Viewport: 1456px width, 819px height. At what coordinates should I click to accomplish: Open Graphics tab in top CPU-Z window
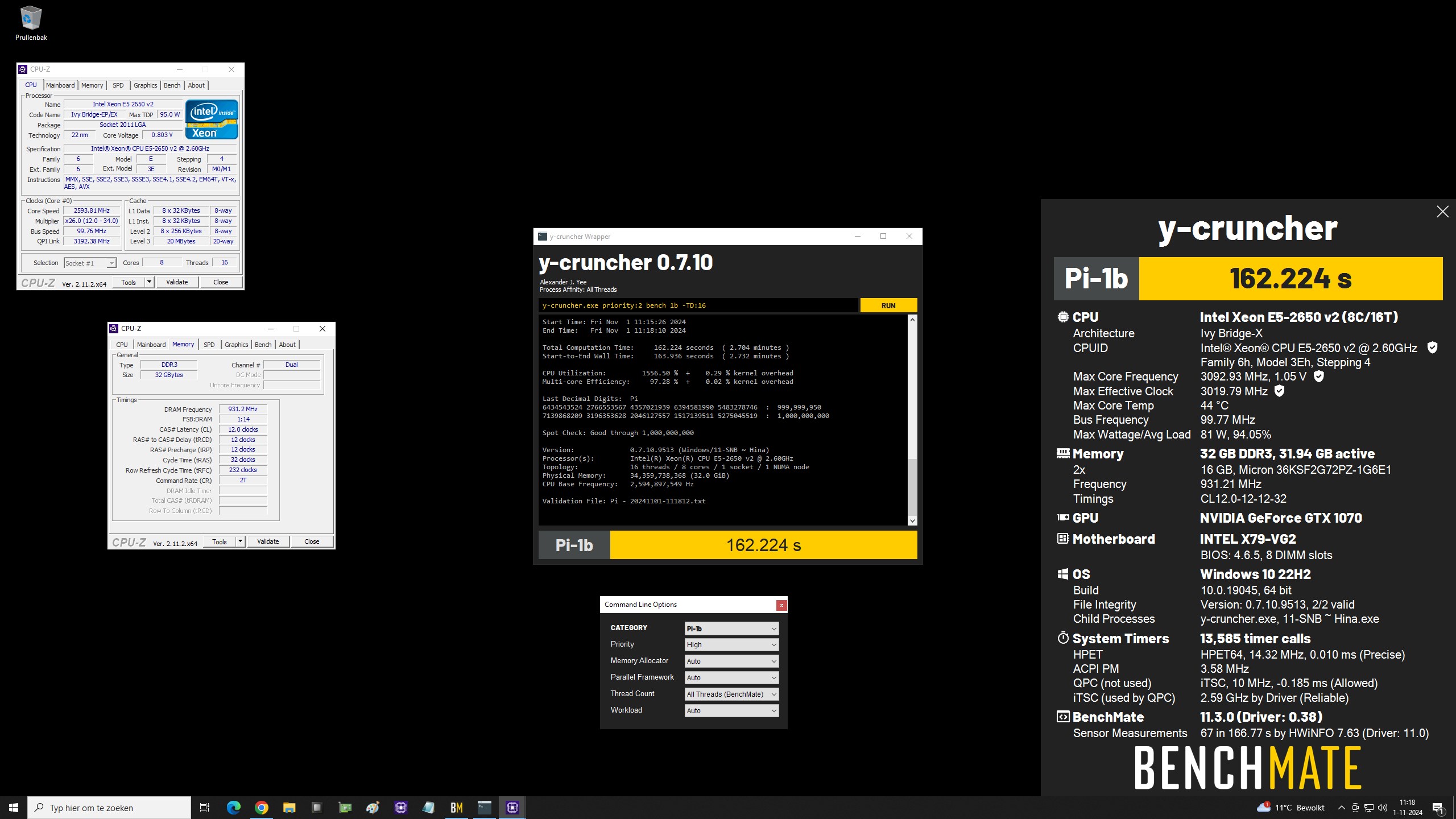pyautogui.click(x=146, y=85)
